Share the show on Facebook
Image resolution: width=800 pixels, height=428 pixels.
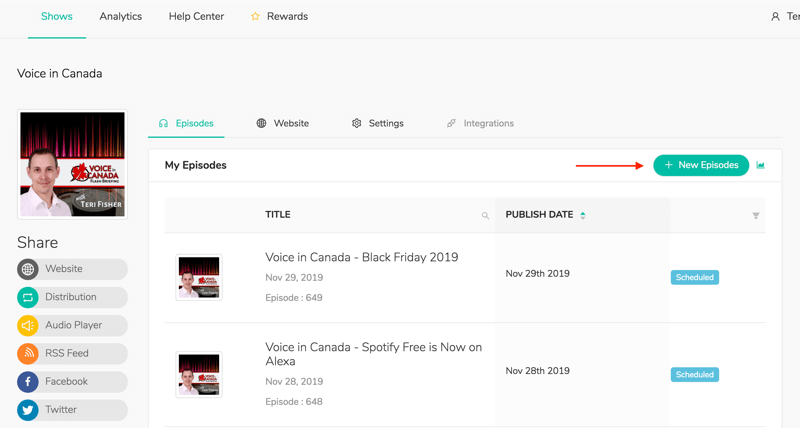[72, 381]
